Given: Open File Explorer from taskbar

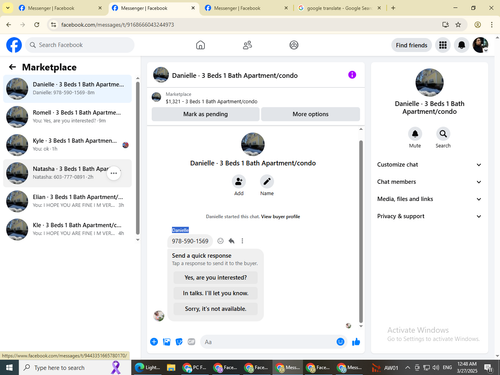Looking at the screenshot, I should 171,368.
